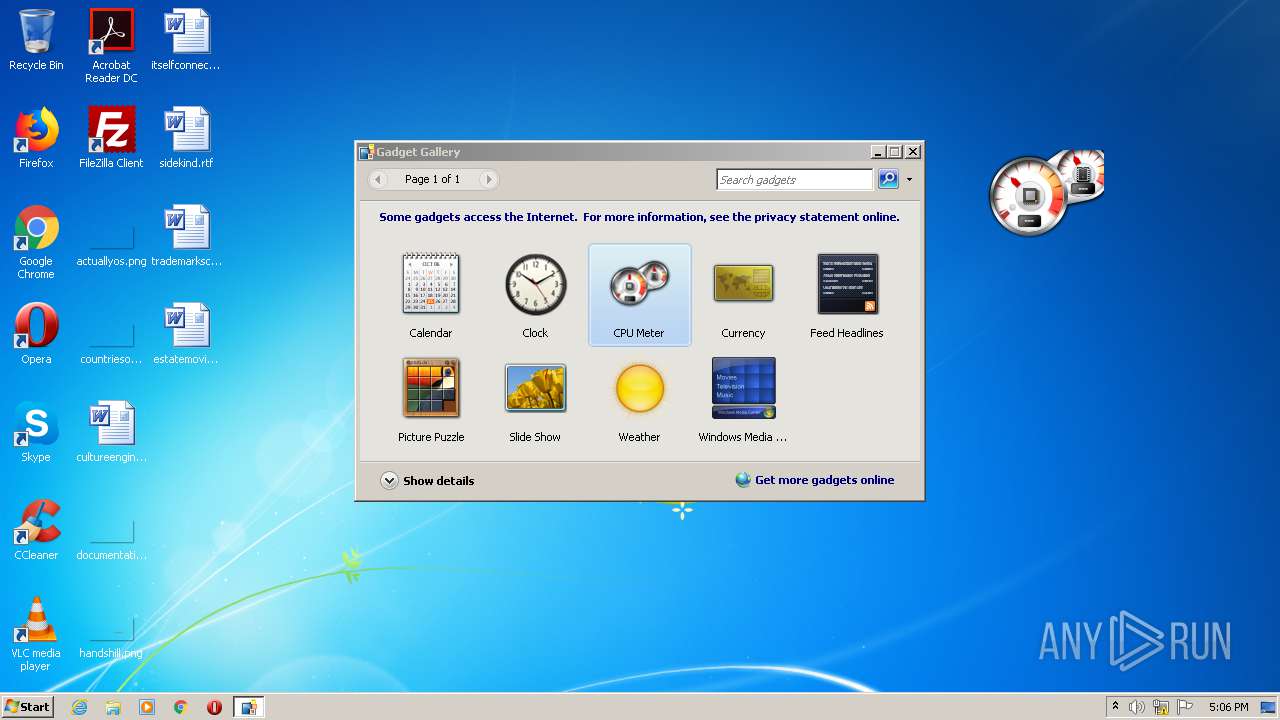Open network tray icon
1280x720 pixels.
[x=1161, y=707]
